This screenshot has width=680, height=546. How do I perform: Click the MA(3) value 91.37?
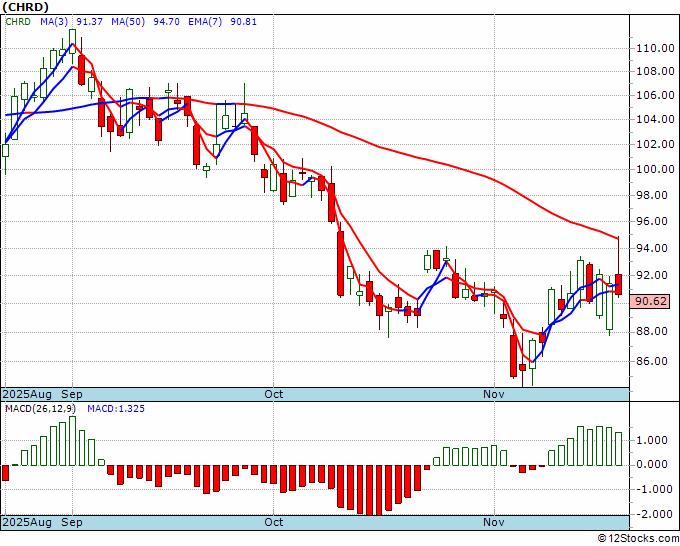click(x=89, y=22)
